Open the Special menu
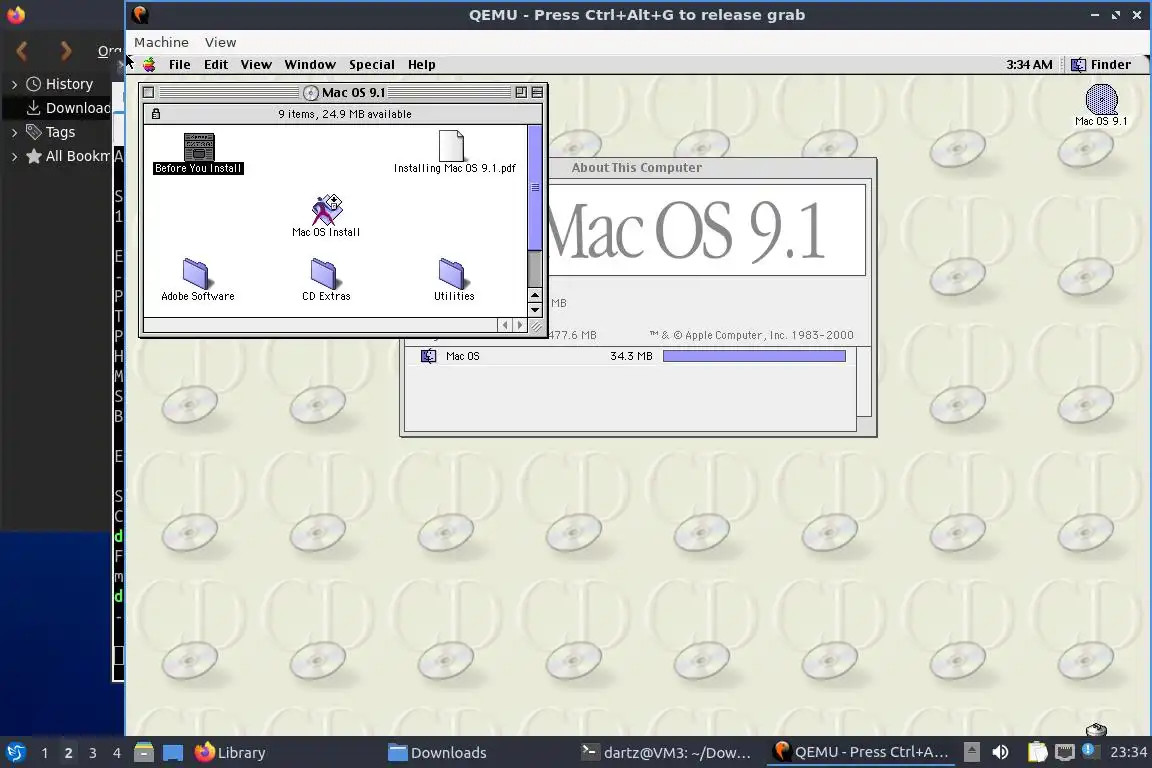 372,65
